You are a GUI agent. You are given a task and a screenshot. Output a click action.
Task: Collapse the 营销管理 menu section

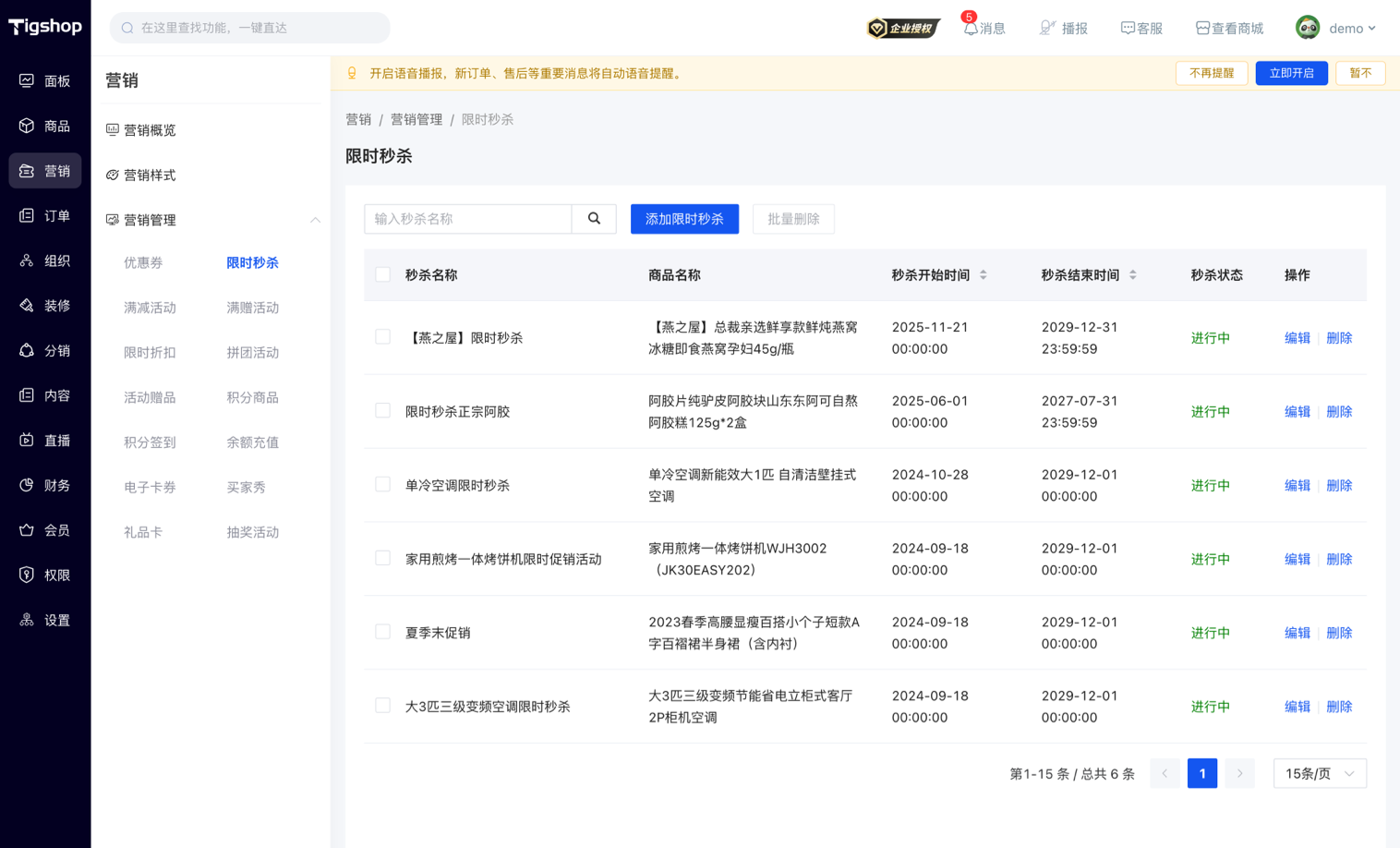coord(315,220)
